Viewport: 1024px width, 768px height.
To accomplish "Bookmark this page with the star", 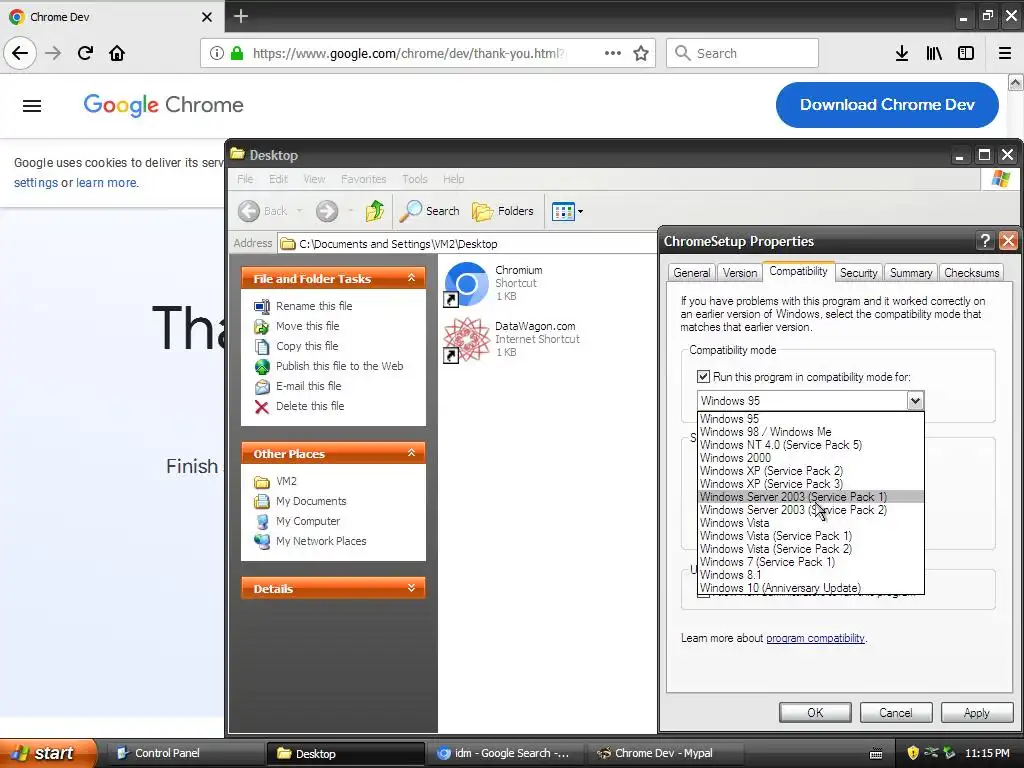I will pos(641,53).
